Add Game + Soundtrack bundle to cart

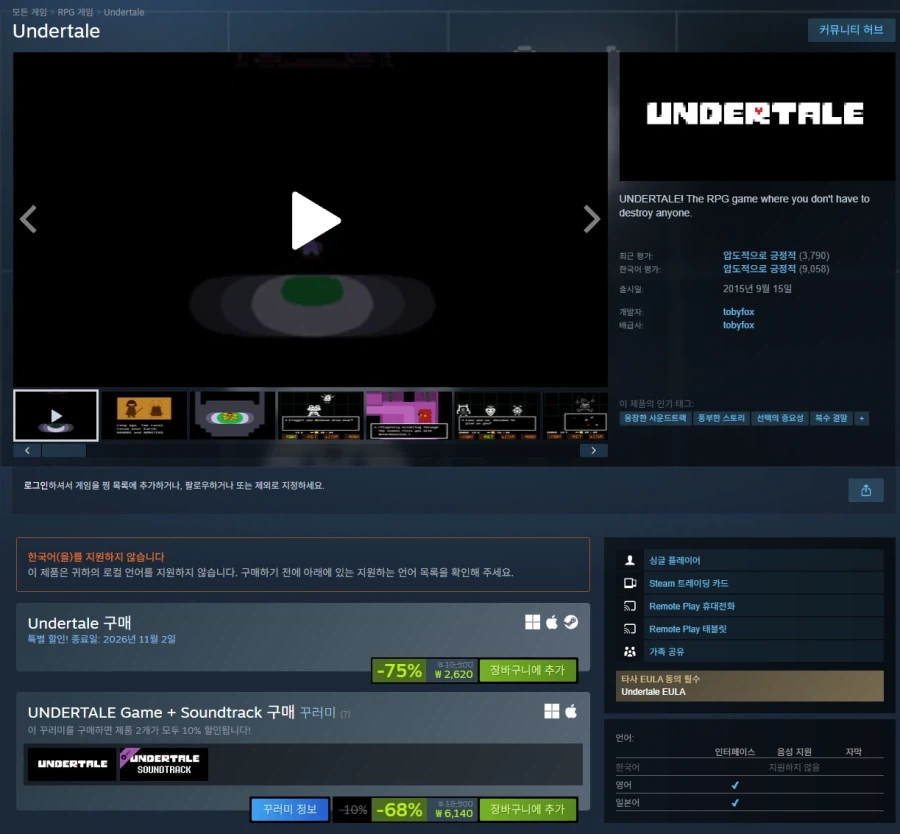coord(527,809)
